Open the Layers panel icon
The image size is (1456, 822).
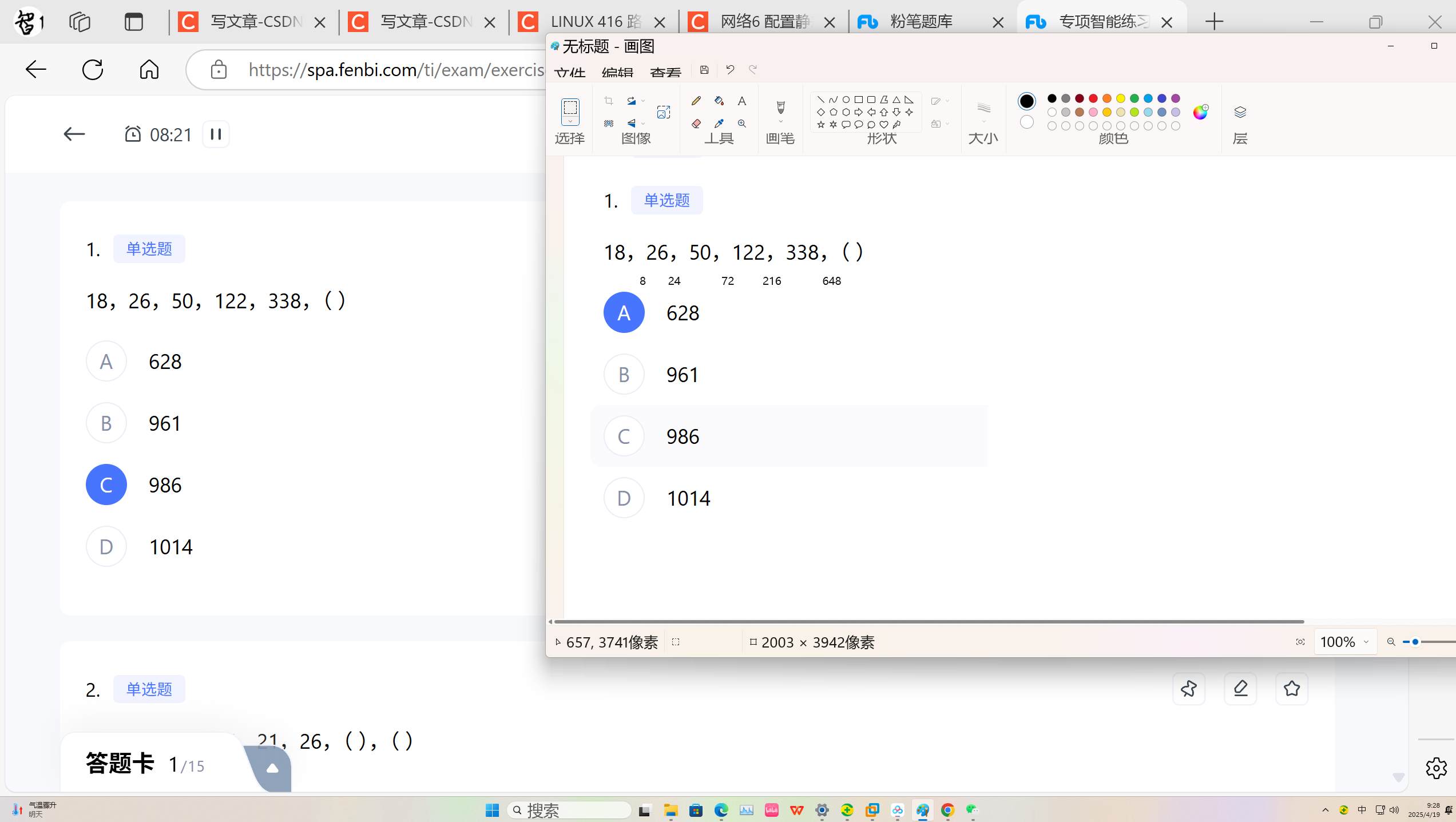point(1240,112)
